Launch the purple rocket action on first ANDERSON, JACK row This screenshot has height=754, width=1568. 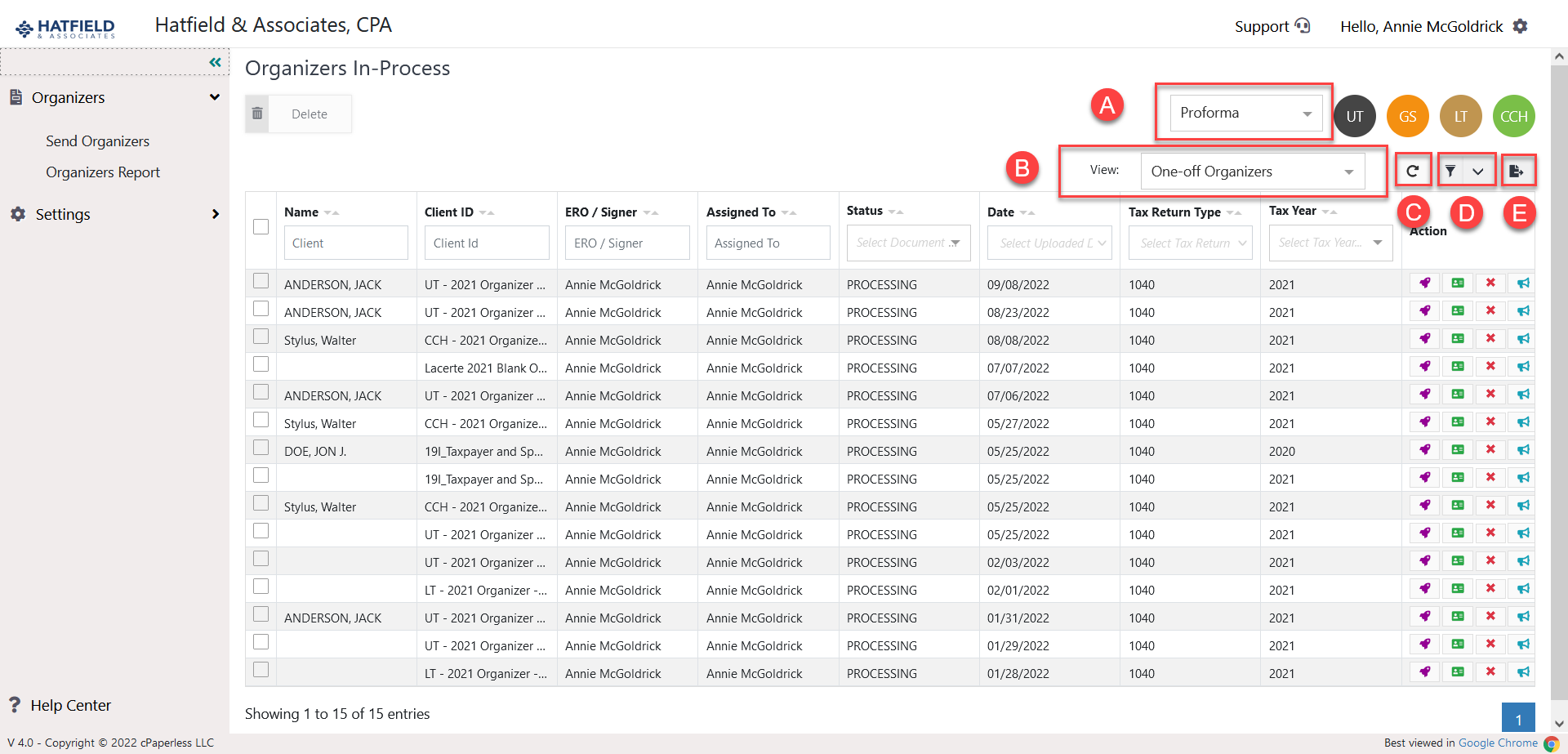click(1424, 283)
